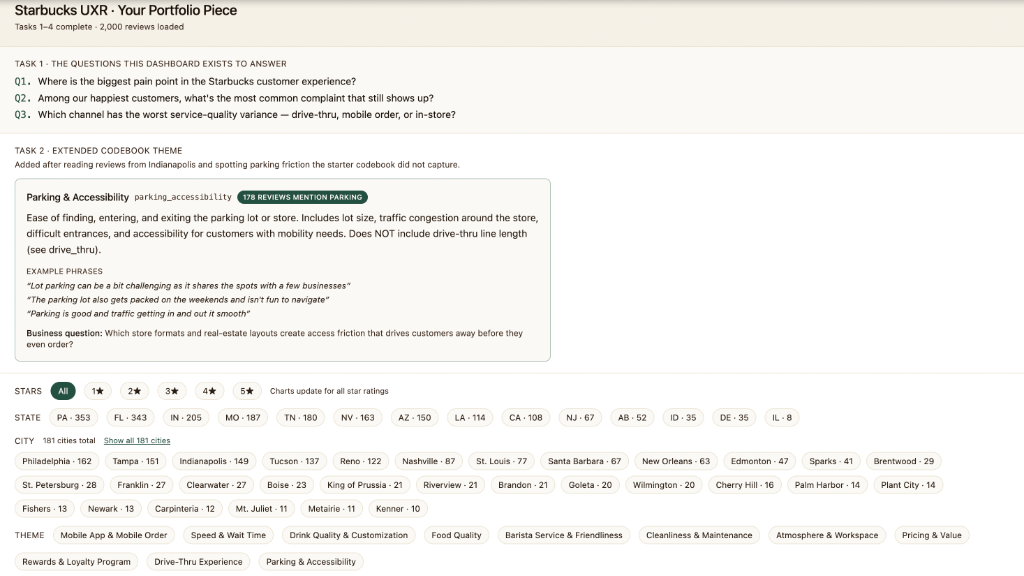Viewport: 1024px width, 576px height.
Task: Choose Clearwater · 27 city chip
Action: 216,485
